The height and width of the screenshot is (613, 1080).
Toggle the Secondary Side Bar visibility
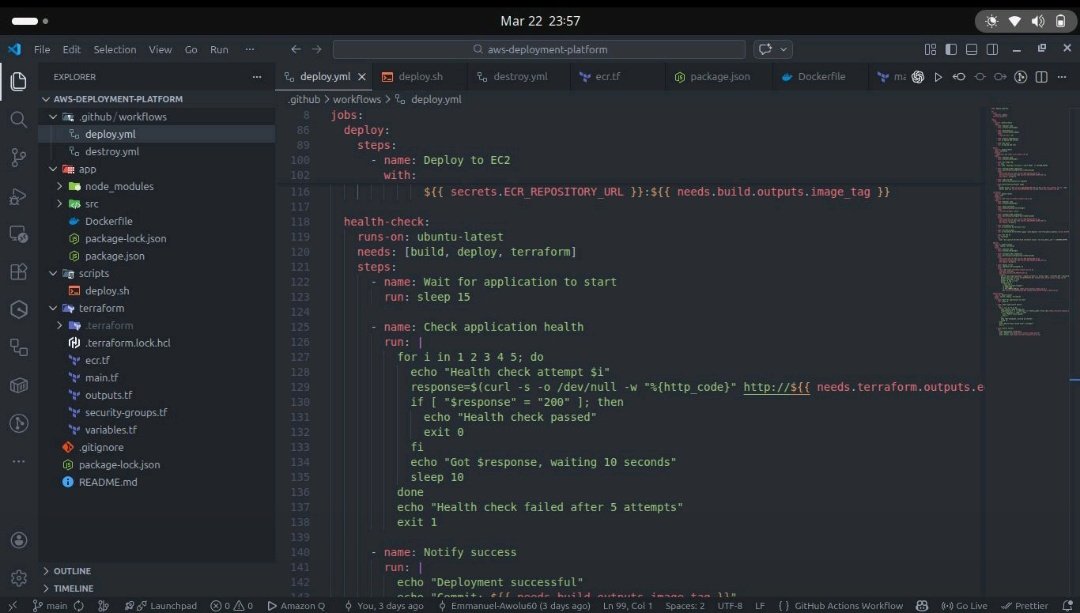[993, 50]
